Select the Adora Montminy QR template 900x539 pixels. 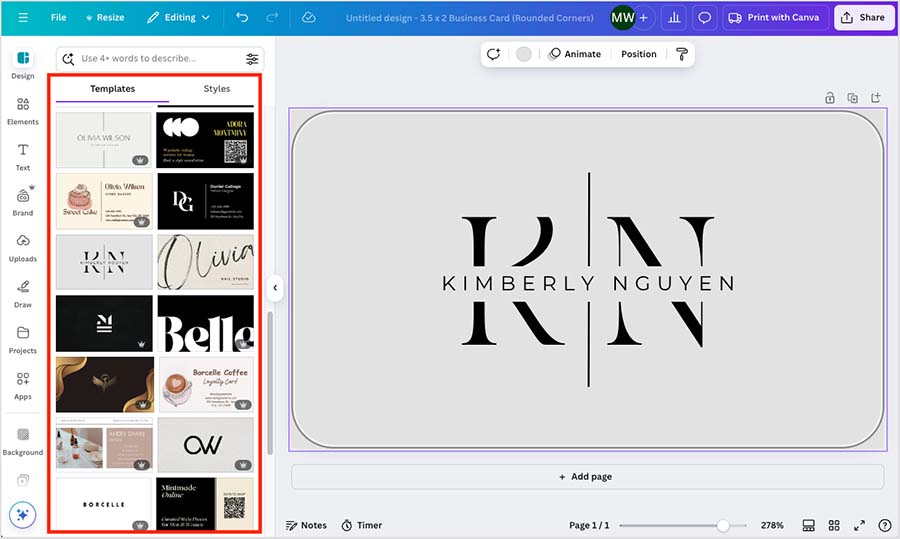[x=205, y=139]
